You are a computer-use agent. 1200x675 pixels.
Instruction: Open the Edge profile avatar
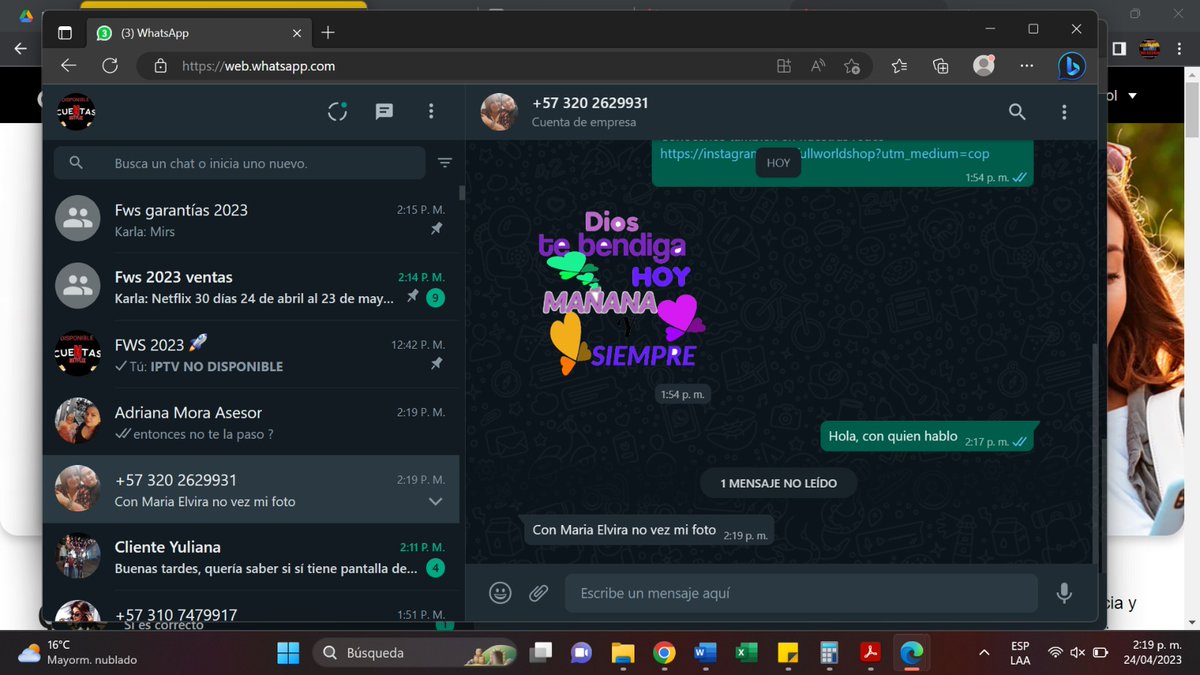pos(984,65)
